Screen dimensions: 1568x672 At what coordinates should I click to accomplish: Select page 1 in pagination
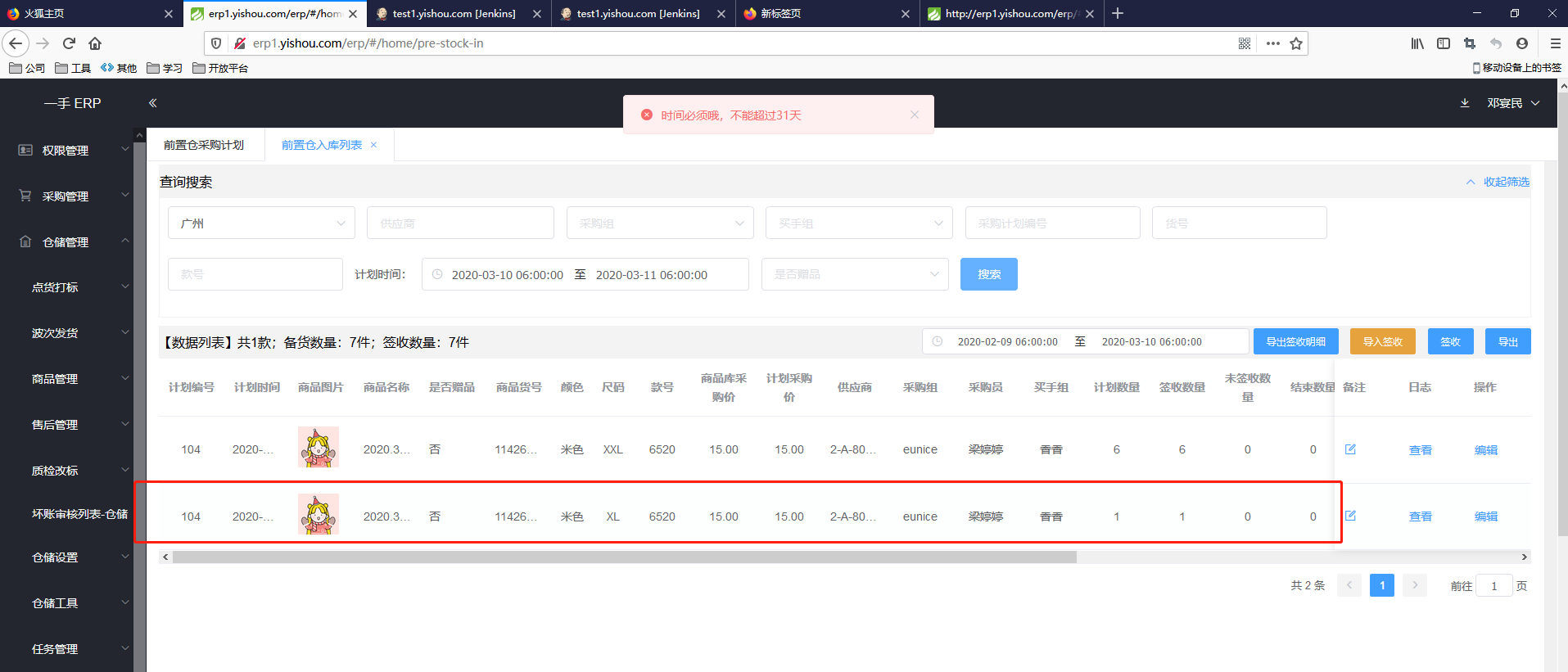pyautogui.click(x=1382, y=585)
